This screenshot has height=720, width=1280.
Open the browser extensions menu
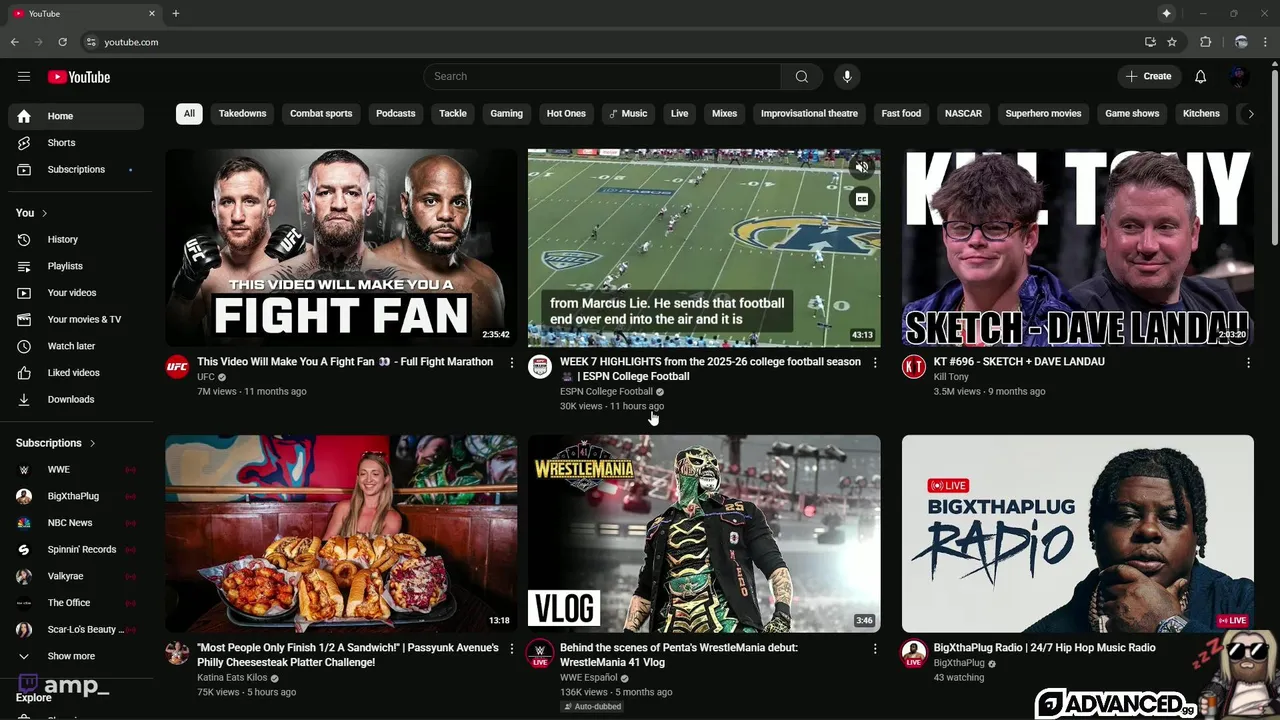pyautogui.click(x=1205, y=42)
